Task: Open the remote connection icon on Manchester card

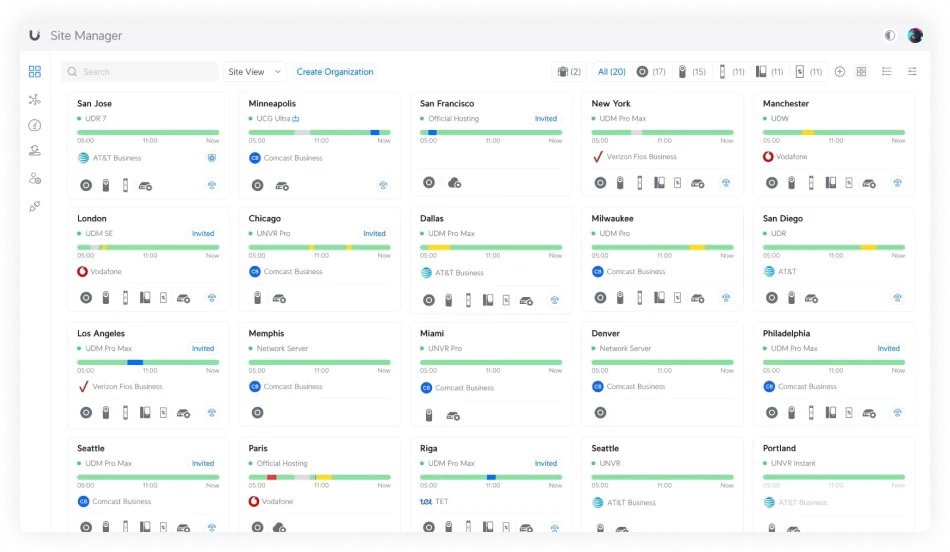Action: 897,182
